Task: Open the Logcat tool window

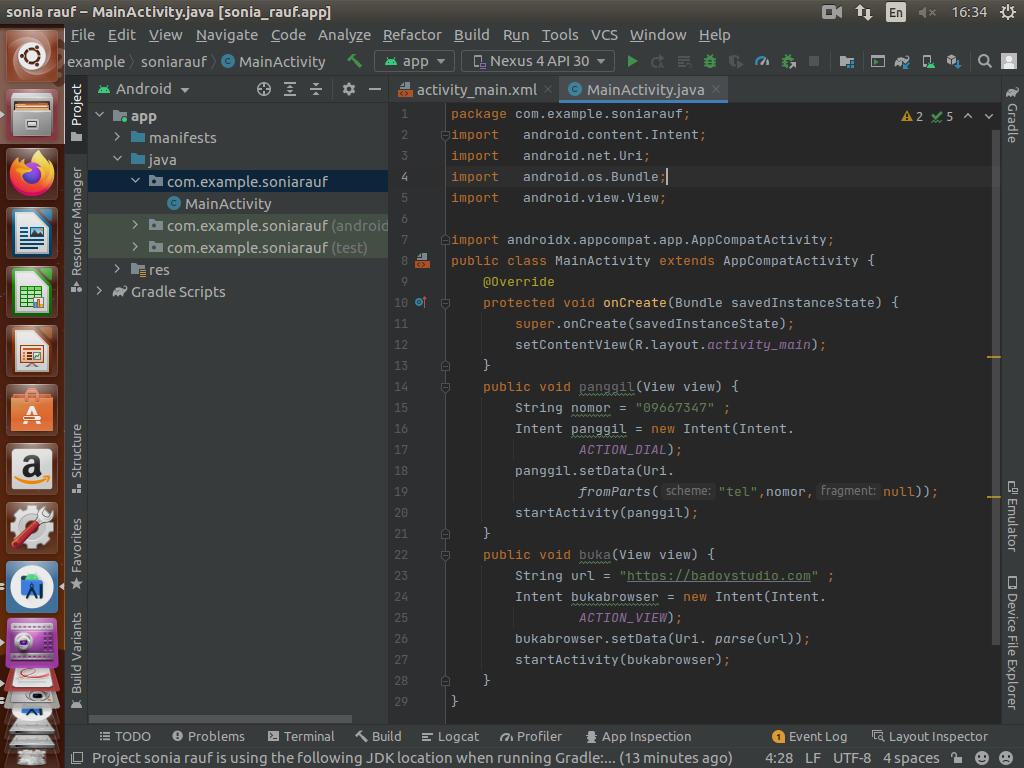Action: [x=450, y=736]
